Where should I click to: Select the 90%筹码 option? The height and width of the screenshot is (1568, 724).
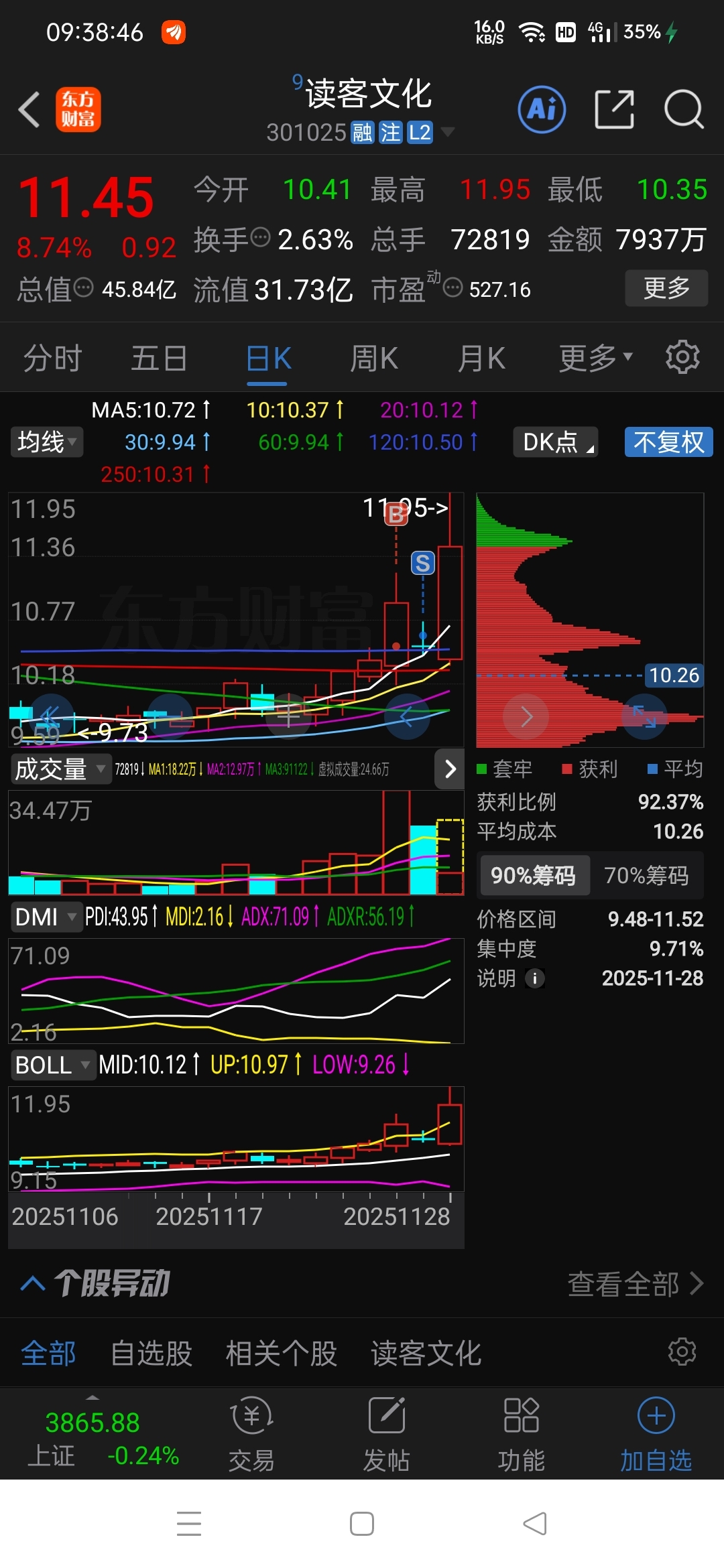tap(534, 875)
